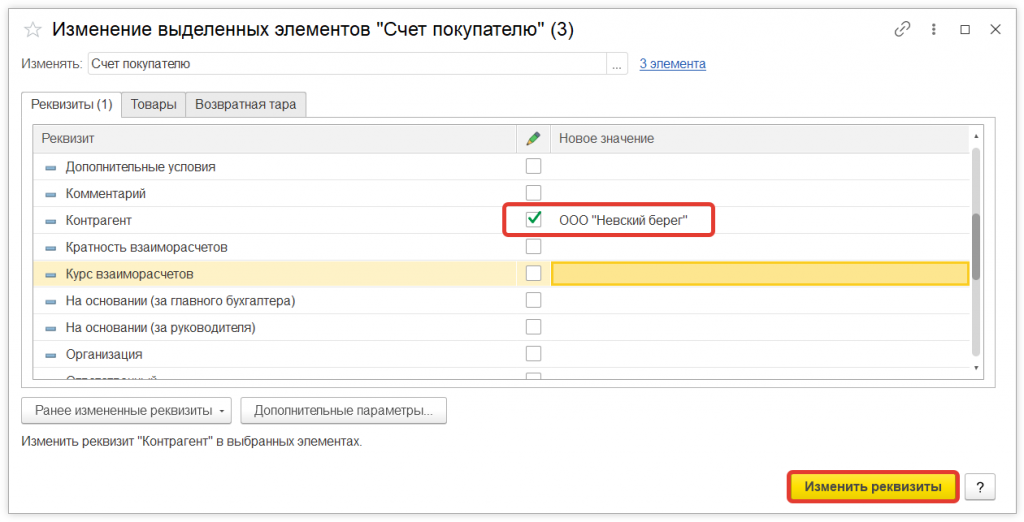Image resolution: width=1024 pixels, height=522 pixels.
Task: Uncheck the Контрагент checkbox
Action: click(534, 219)
